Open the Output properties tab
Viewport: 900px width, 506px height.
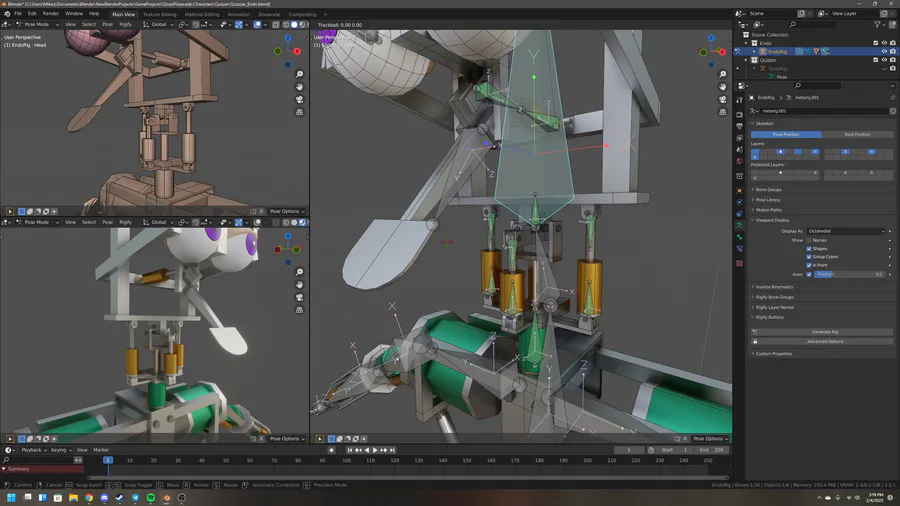pyautogui.click(x=739, y=126)
